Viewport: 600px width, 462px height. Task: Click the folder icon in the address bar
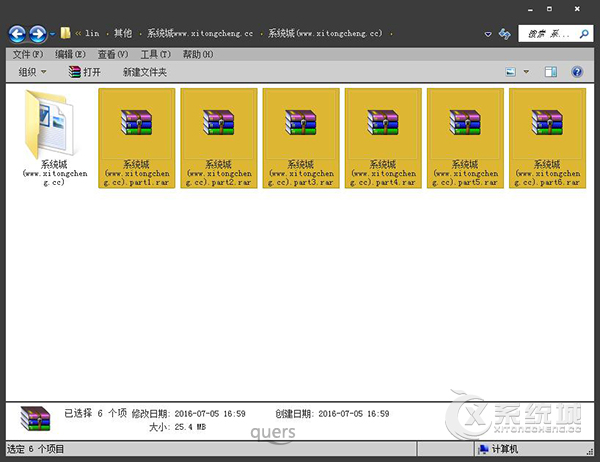(x=65, y=33)
